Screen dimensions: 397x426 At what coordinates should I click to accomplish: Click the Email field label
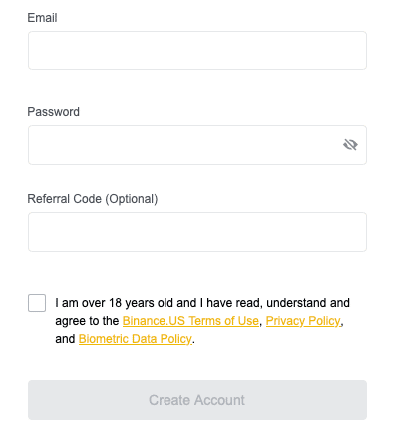(x=42, y=18)
